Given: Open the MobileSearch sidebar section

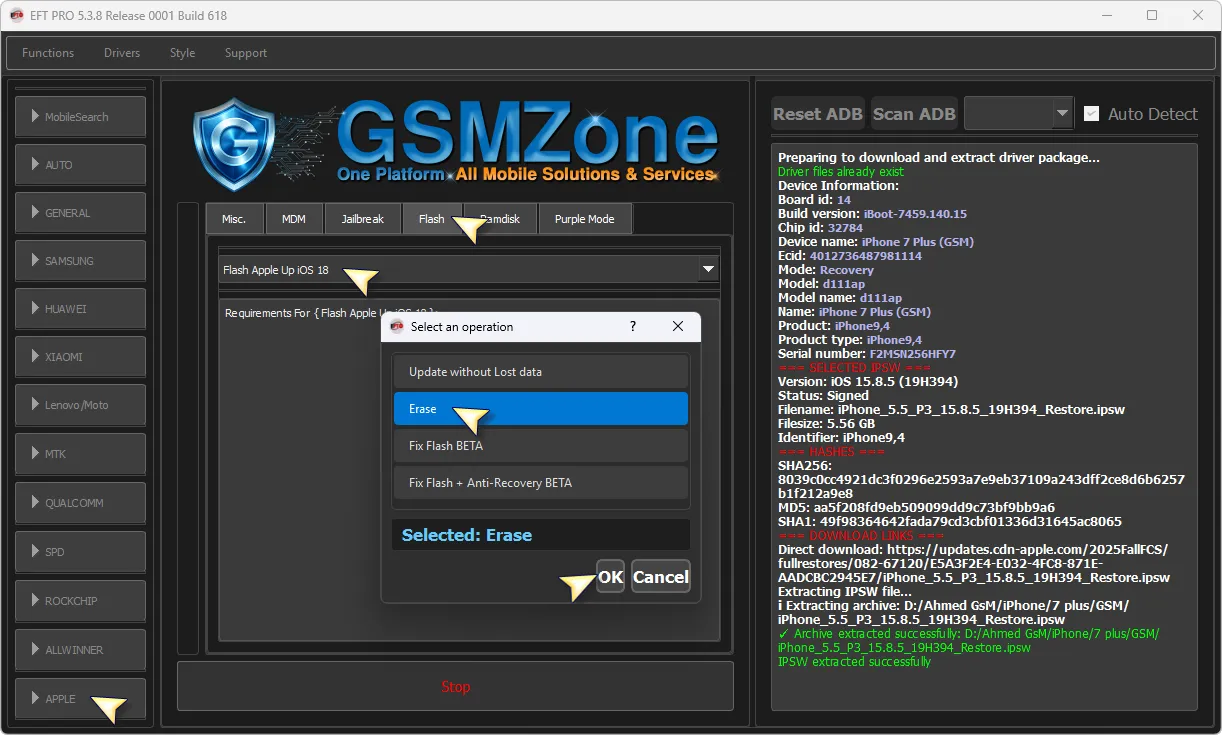Looking at the screenshot, I should coord(80,117).
